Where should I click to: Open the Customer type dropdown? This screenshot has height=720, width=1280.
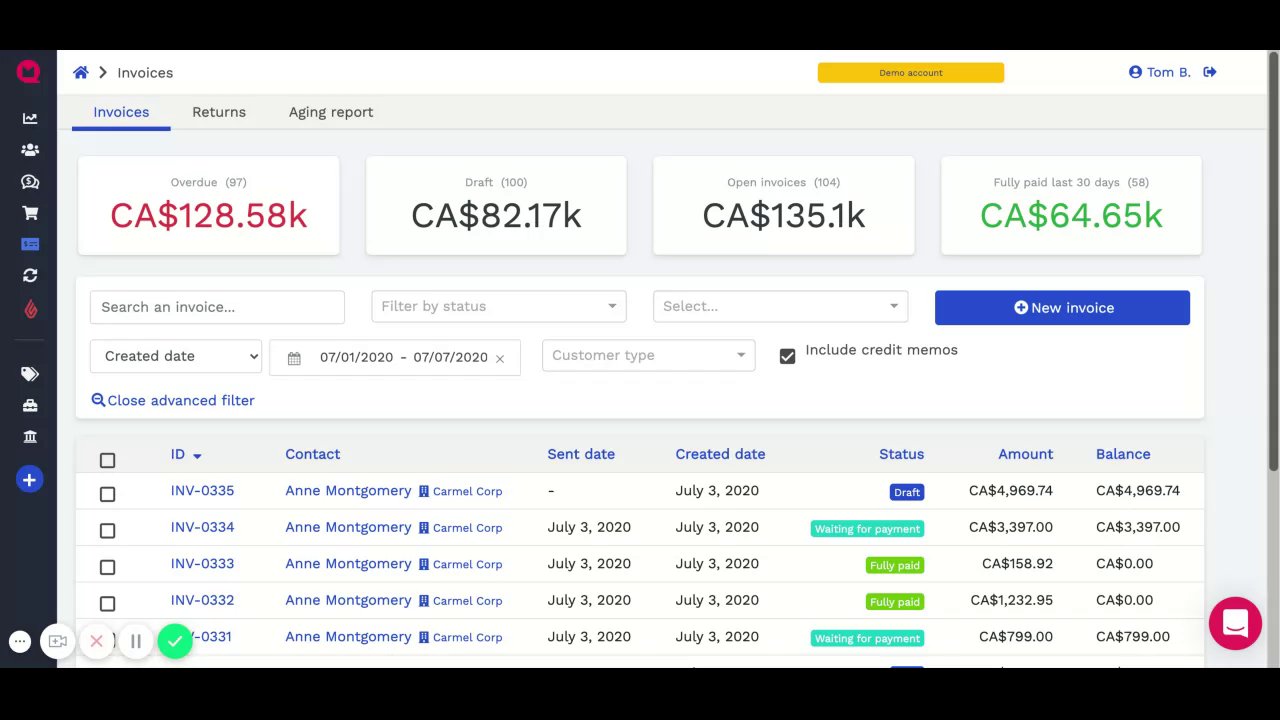coord(649,355)
